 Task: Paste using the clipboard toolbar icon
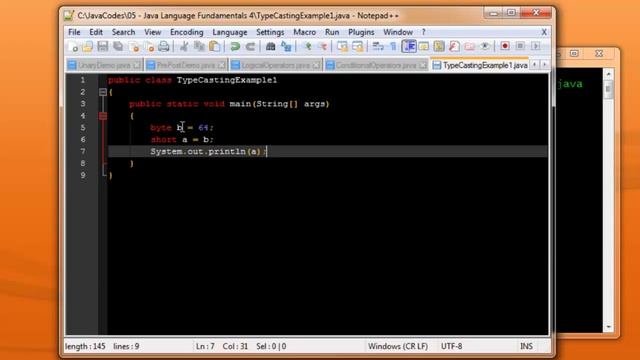click(215, 47)
